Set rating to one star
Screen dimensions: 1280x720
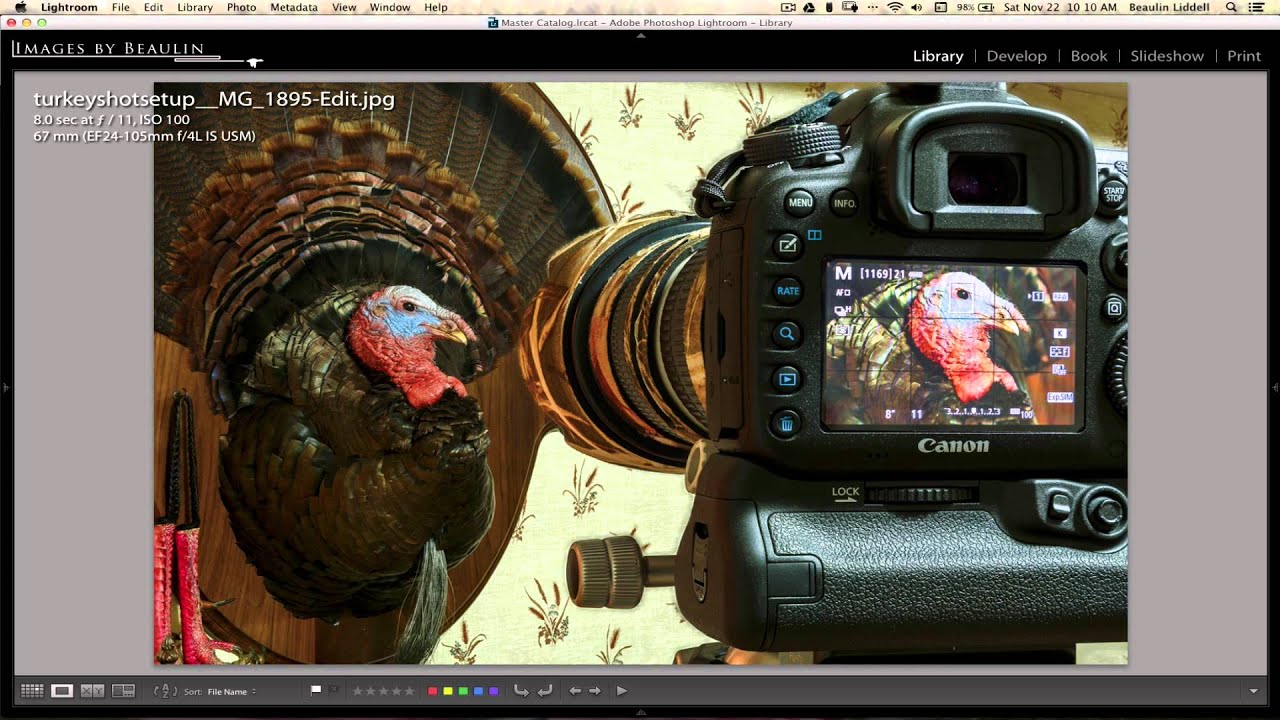click(x=357, y=691)
